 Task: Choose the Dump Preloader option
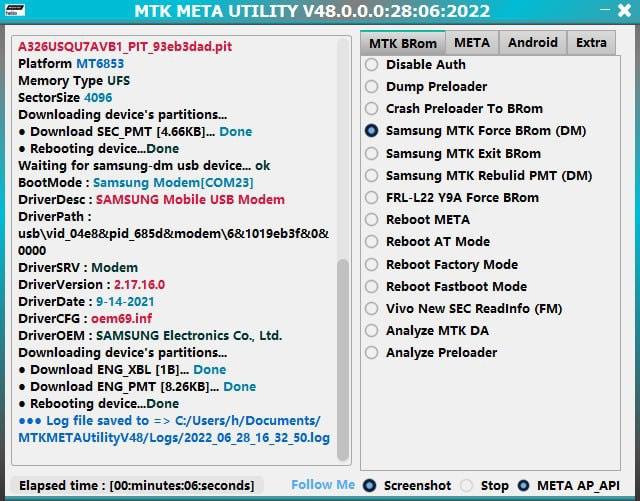pos(372,87)
